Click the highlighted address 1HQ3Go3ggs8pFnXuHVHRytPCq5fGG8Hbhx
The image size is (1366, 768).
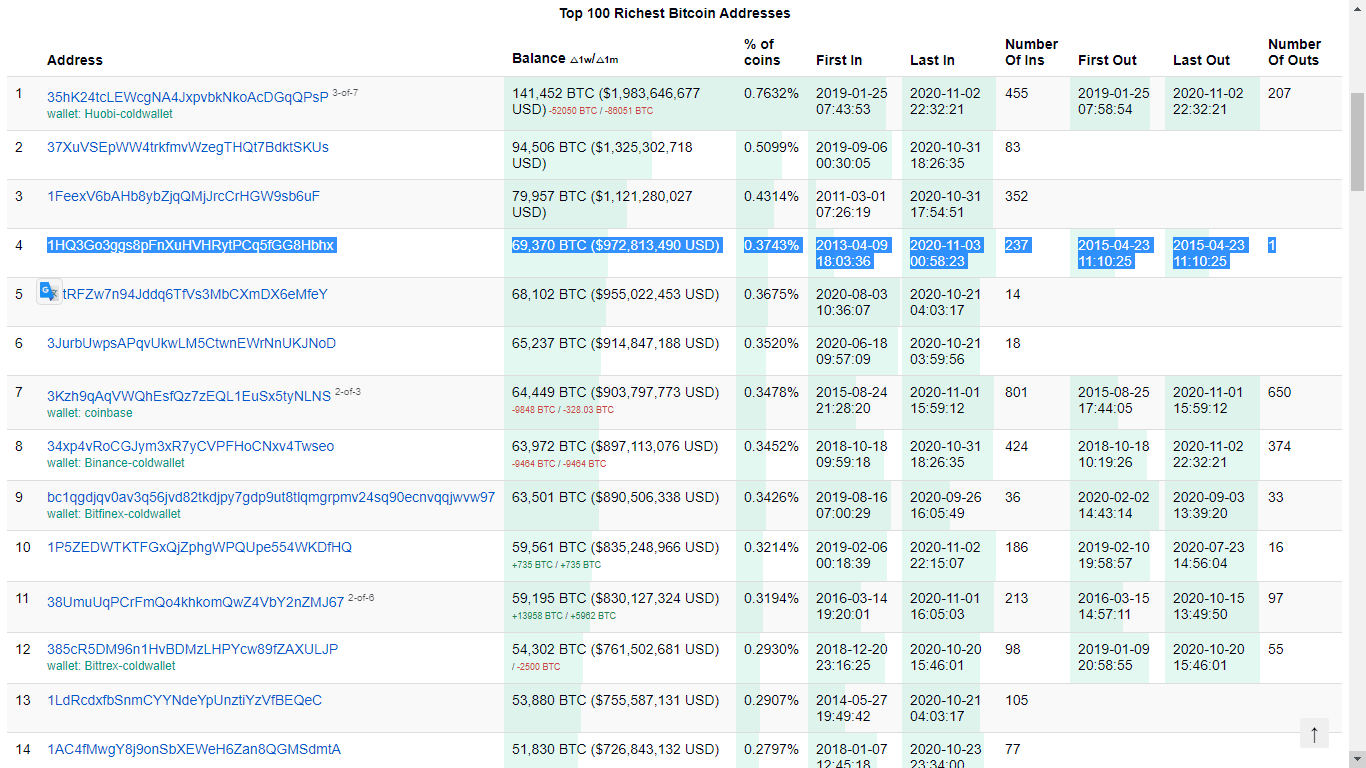[190, 245]
